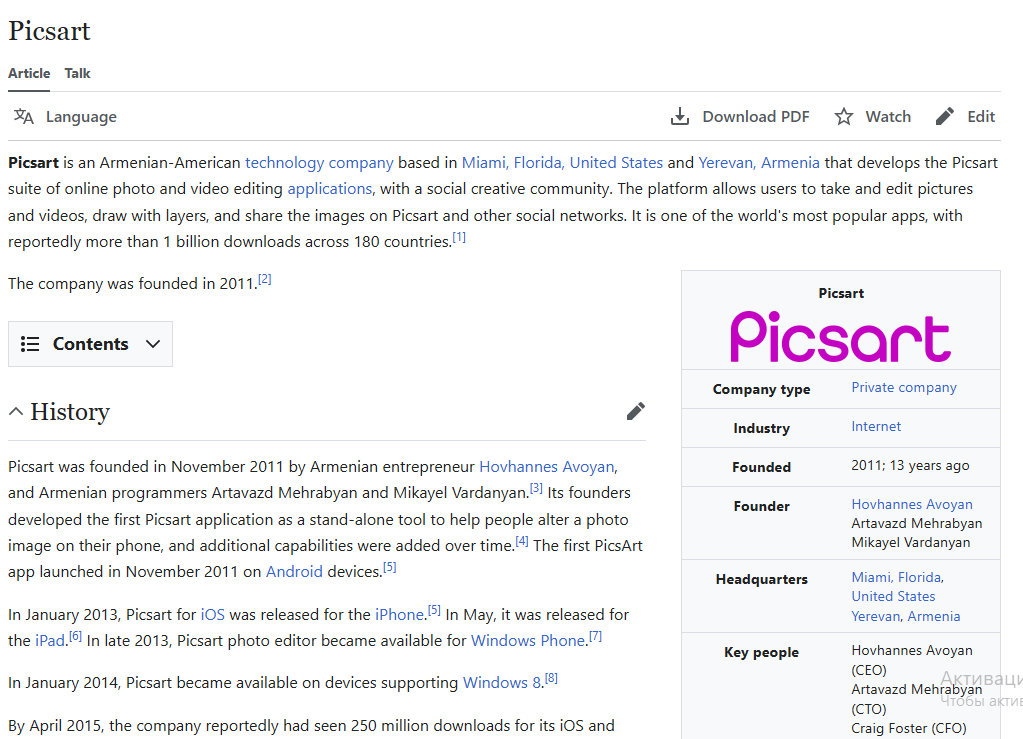Follow citation reference [3]
1023x739 pixels.
(536, 488)
